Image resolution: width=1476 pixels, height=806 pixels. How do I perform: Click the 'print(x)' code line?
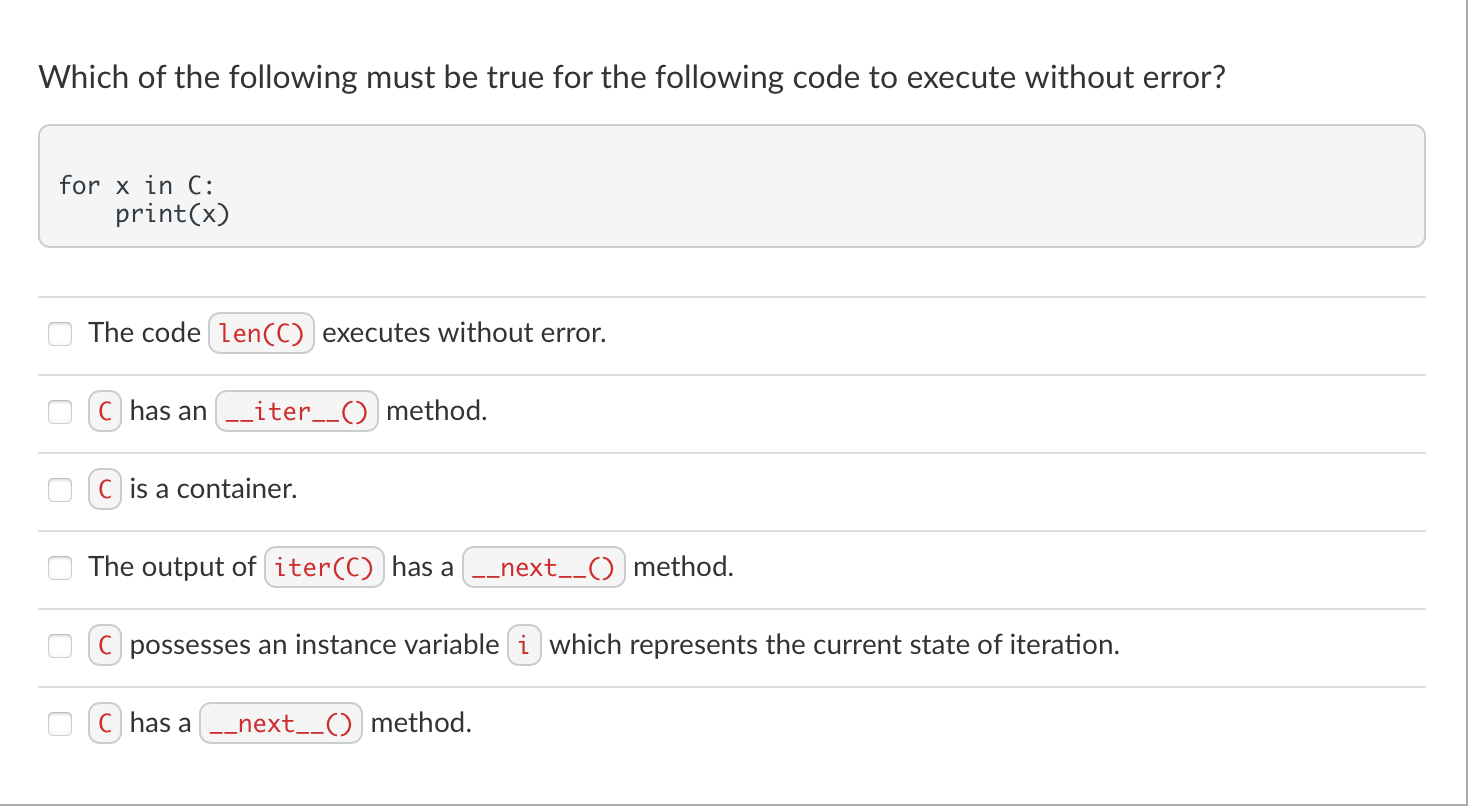[x=172, y=213]
